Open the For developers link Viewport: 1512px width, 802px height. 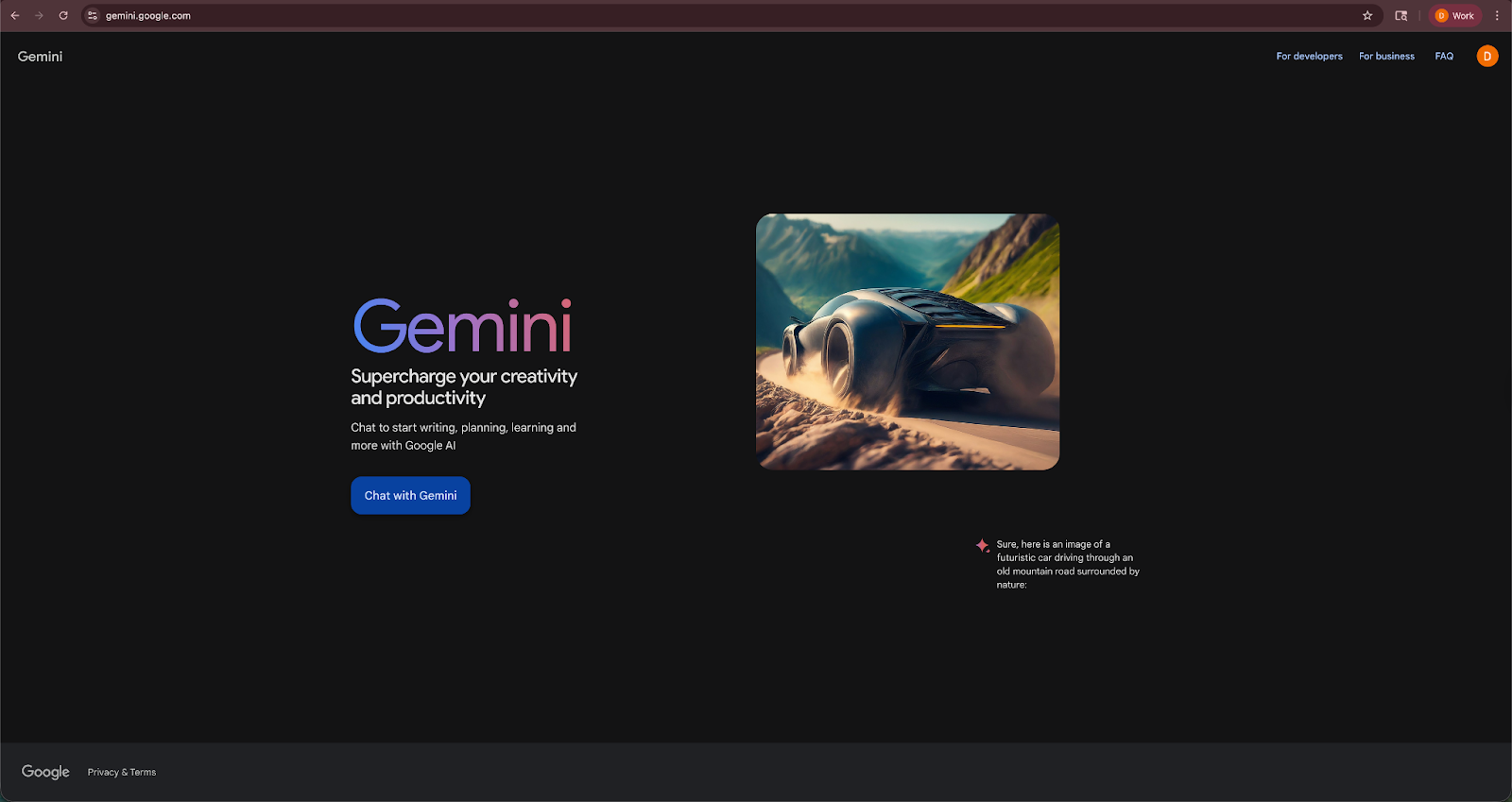pyautogui.click(x=1309, y=57)
